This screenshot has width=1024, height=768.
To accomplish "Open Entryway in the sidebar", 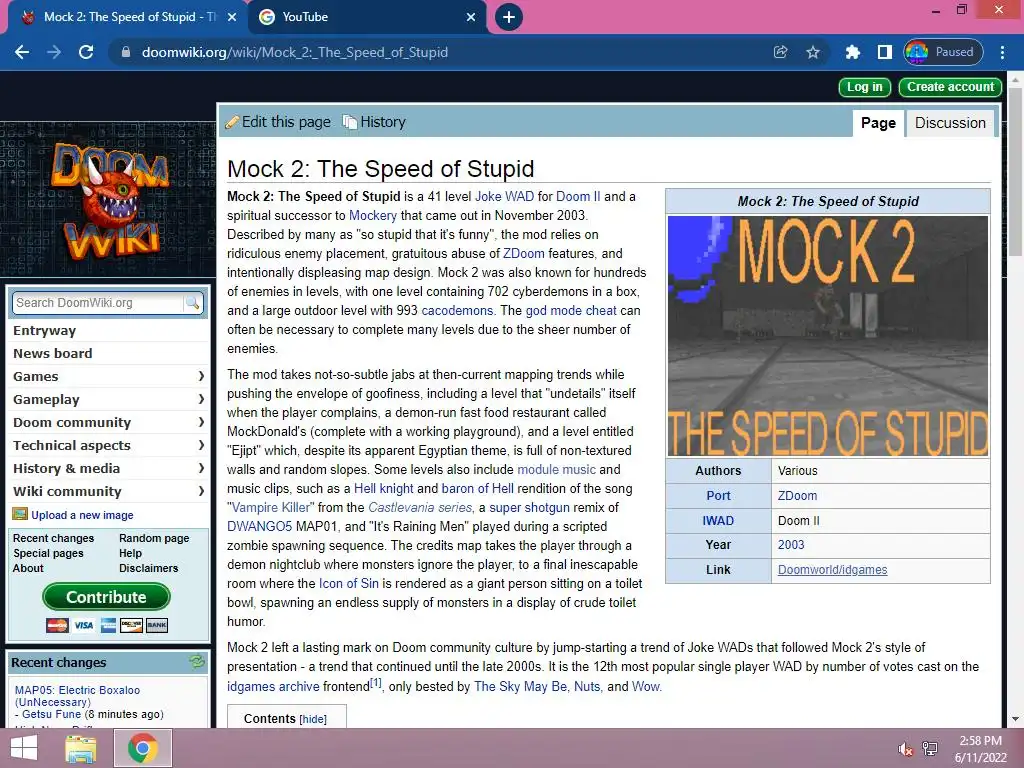I will click(44, 330).
